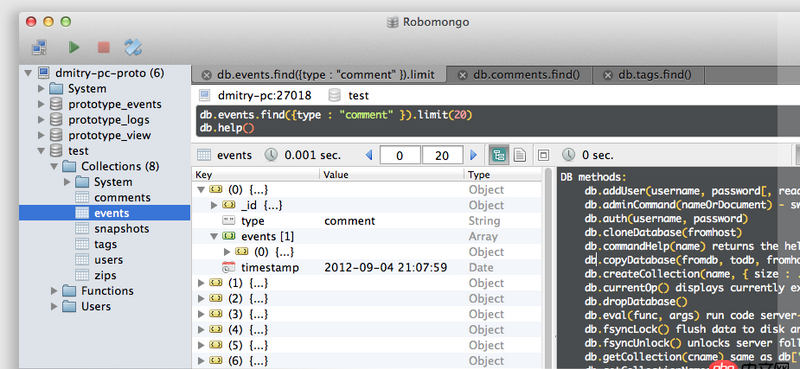800x369 pixels.
Task: Expand the prototype_events database
Action: [x=41, y=104]
